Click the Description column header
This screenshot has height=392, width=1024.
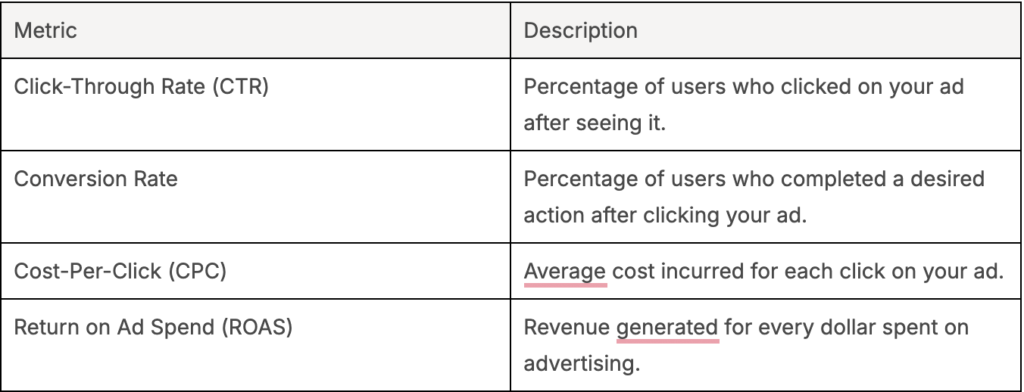click(766, 30)
